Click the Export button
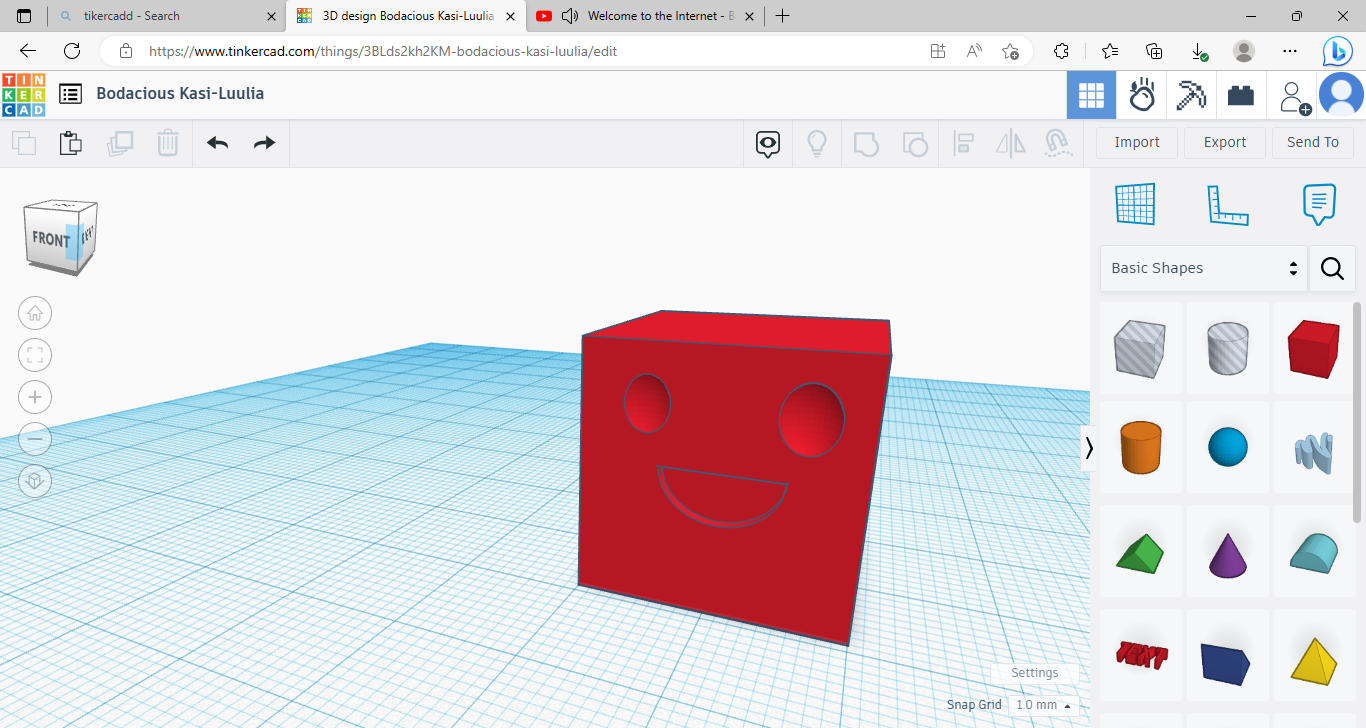 coord(1225,142)
